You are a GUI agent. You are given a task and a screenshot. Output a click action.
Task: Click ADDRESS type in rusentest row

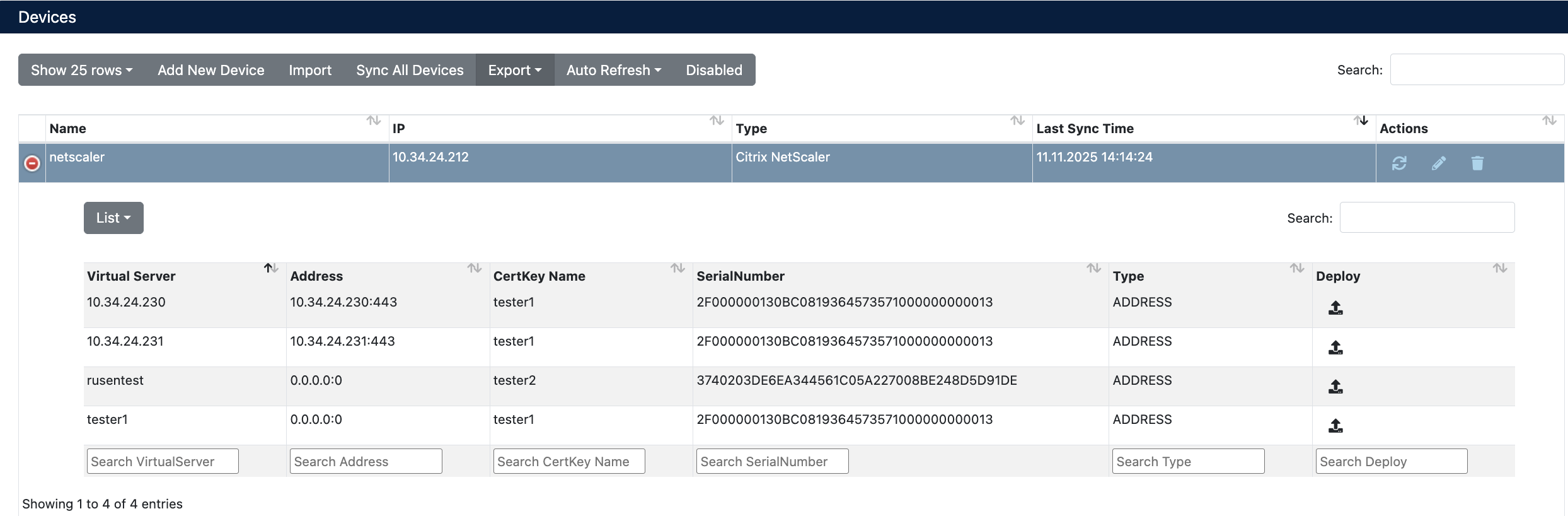1142,380
